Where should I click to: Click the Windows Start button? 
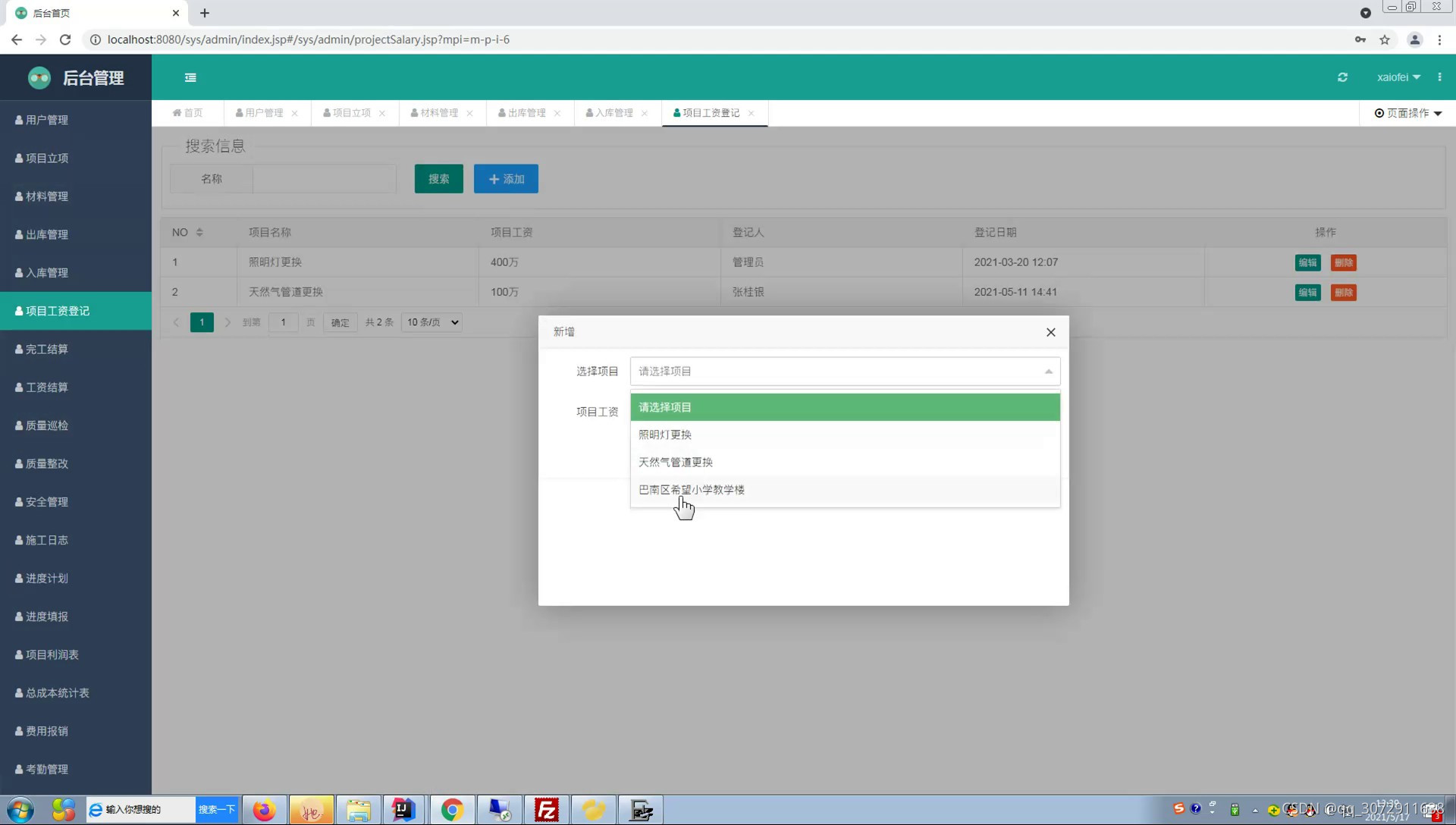pos(20,810)
